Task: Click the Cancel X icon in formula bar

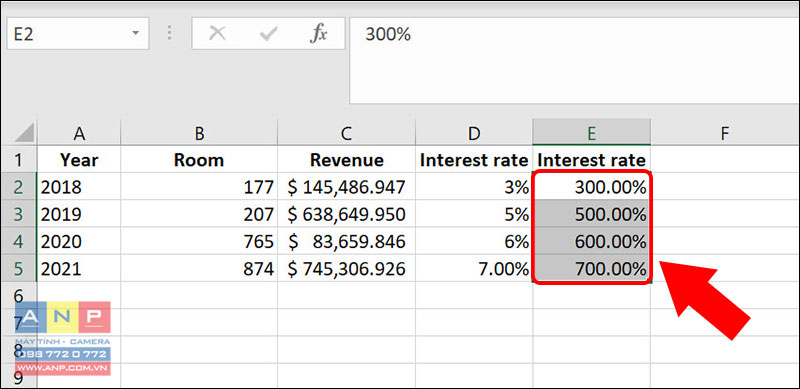Action: pyautogui.click(x=217, y=34)
